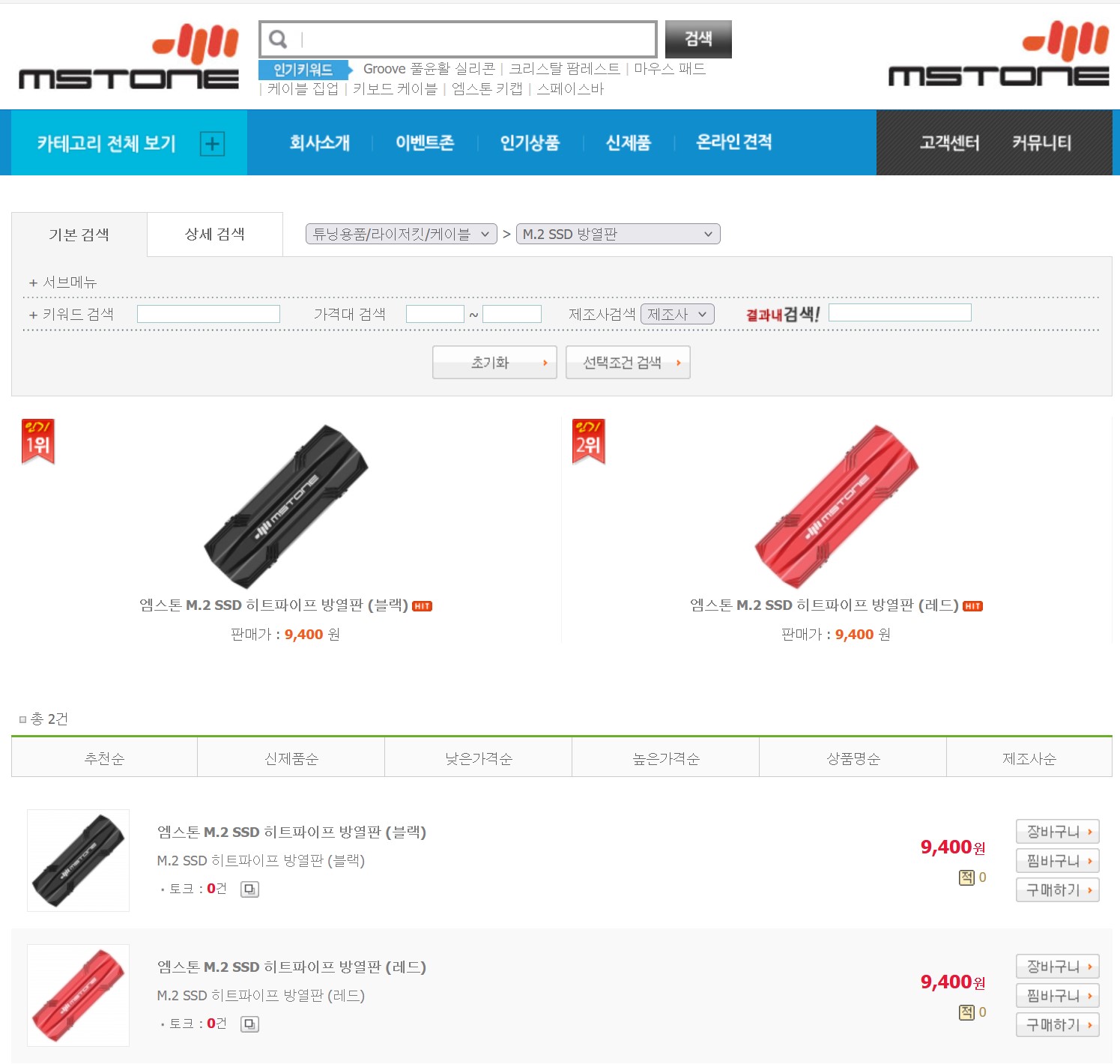Focus the 결과내검색 input field
This screenshot has width=1120, height=1064.
[900, 312]
